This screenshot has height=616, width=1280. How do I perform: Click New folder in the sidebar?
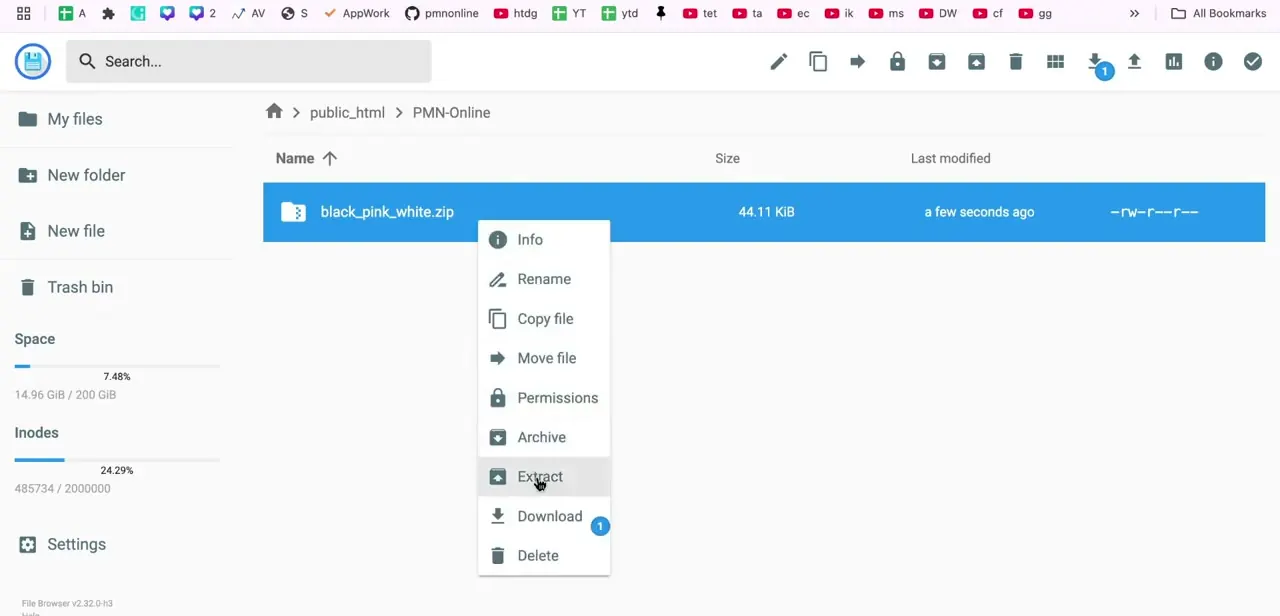[72, 175]
